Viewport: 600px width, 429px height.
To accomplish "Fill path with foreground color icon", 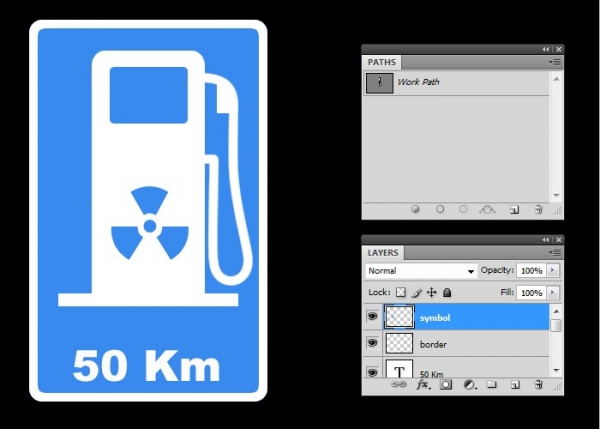I will (415, 209).
